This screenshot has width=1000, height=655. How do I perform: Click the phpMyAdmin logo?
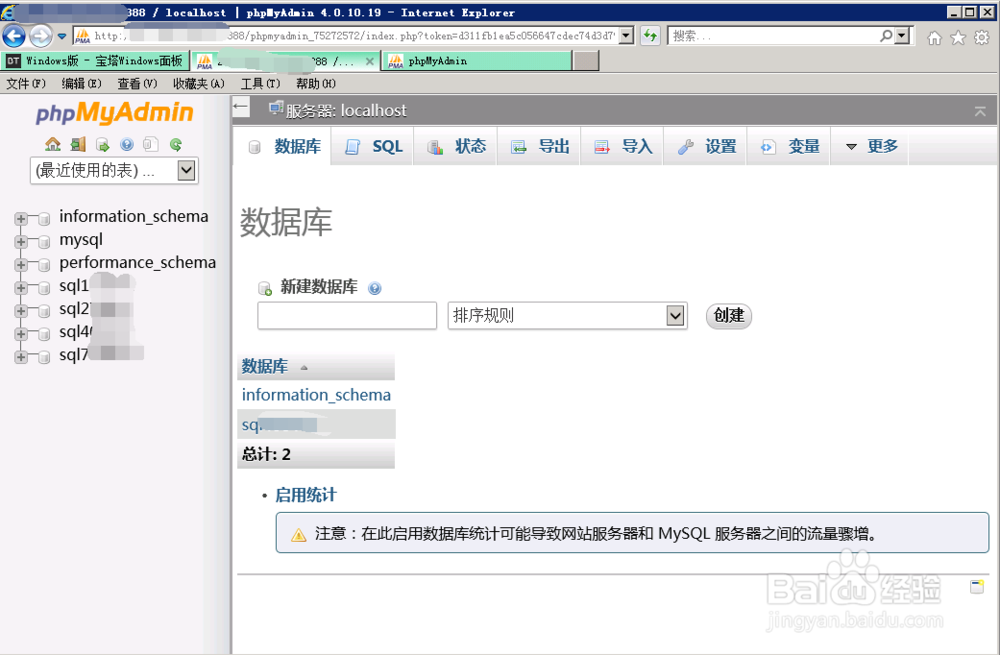114,113
